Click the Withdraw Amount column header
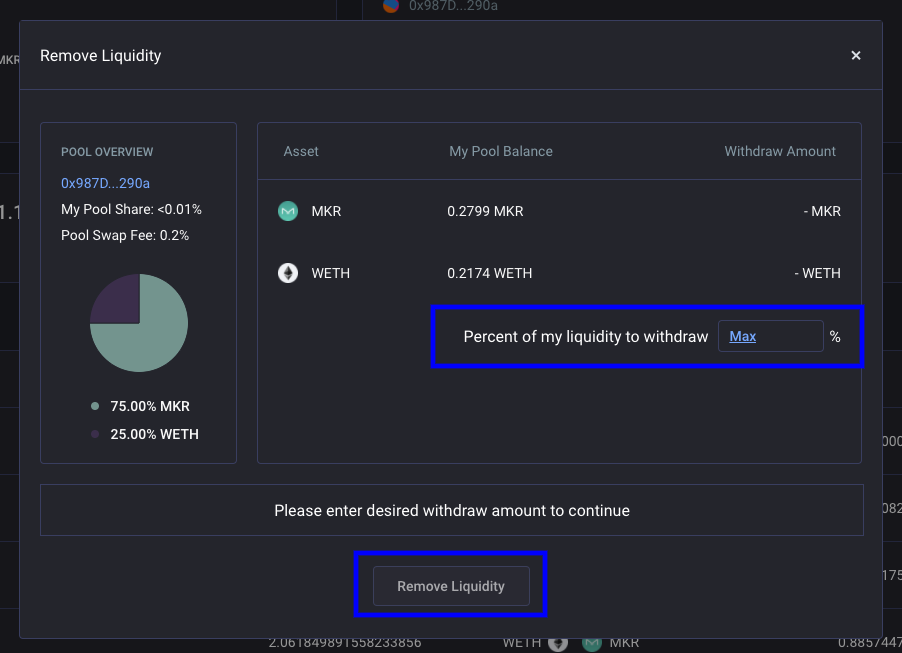Viewport: 902px width, 653px height. [779, 151]
